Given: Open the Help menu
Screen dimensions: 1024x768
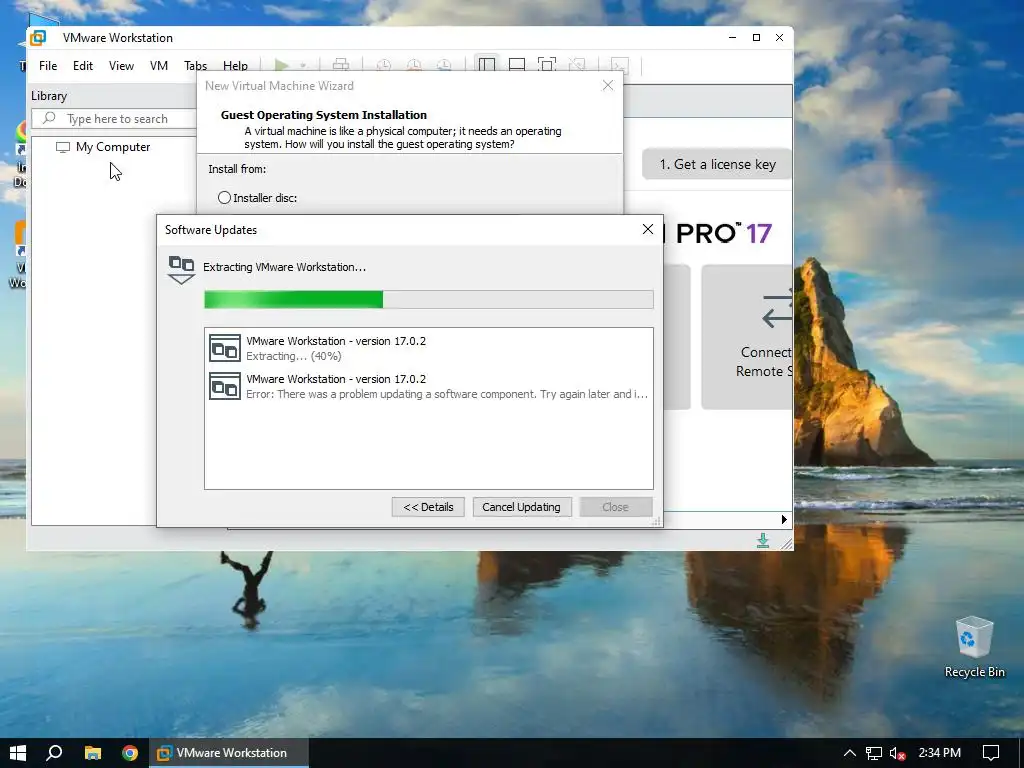Looking at the screenshot, I should tap(235, 66).
